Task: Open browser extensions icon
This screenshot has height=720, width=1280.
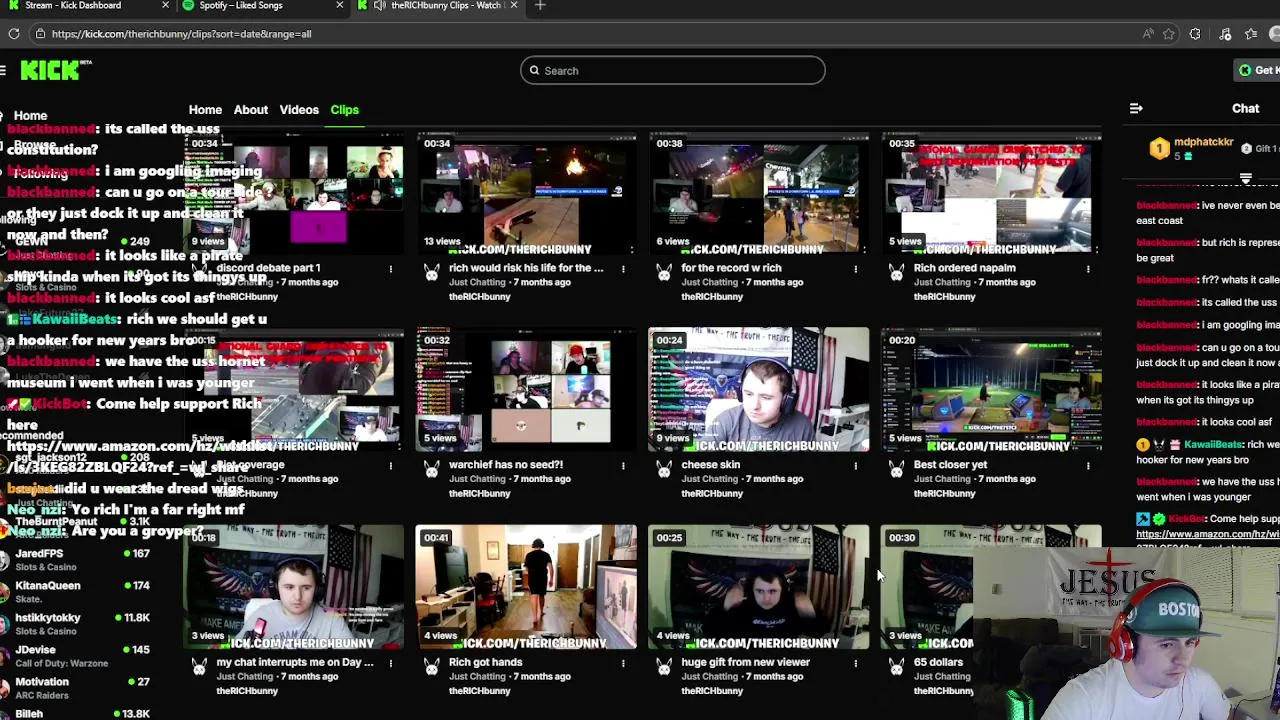Action: [x=1195, y=34]
